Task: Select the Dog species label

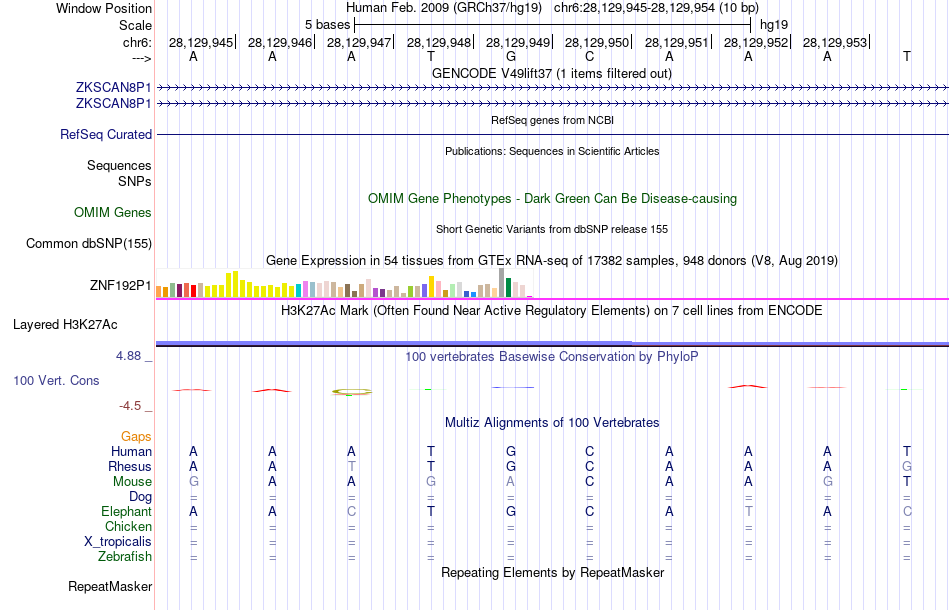Action: pos(141,497)
